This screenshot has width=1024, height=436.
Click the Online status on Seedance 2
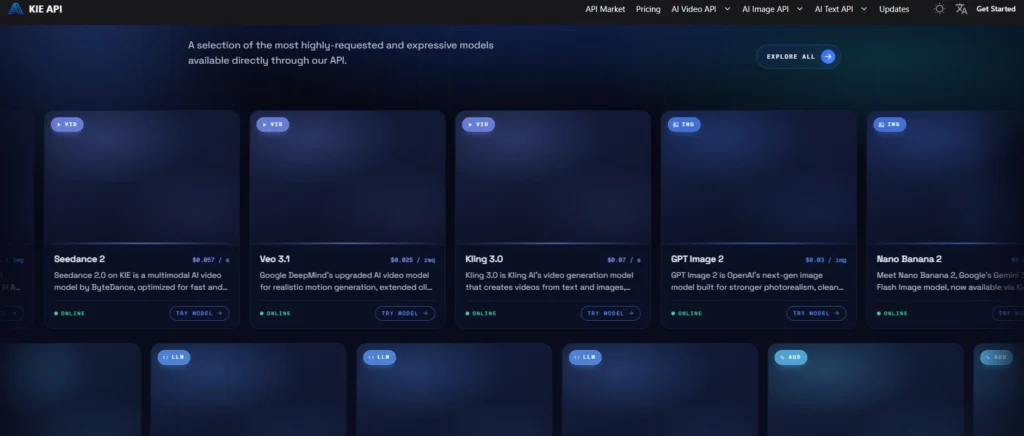point(71,313)
